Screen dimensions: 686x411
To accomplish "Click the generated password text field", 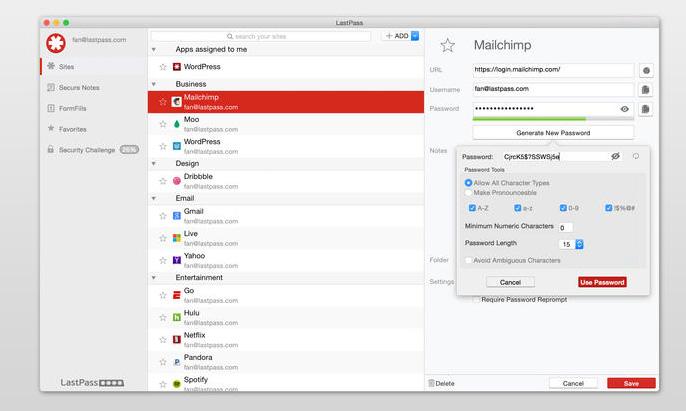I will point(554,156).
